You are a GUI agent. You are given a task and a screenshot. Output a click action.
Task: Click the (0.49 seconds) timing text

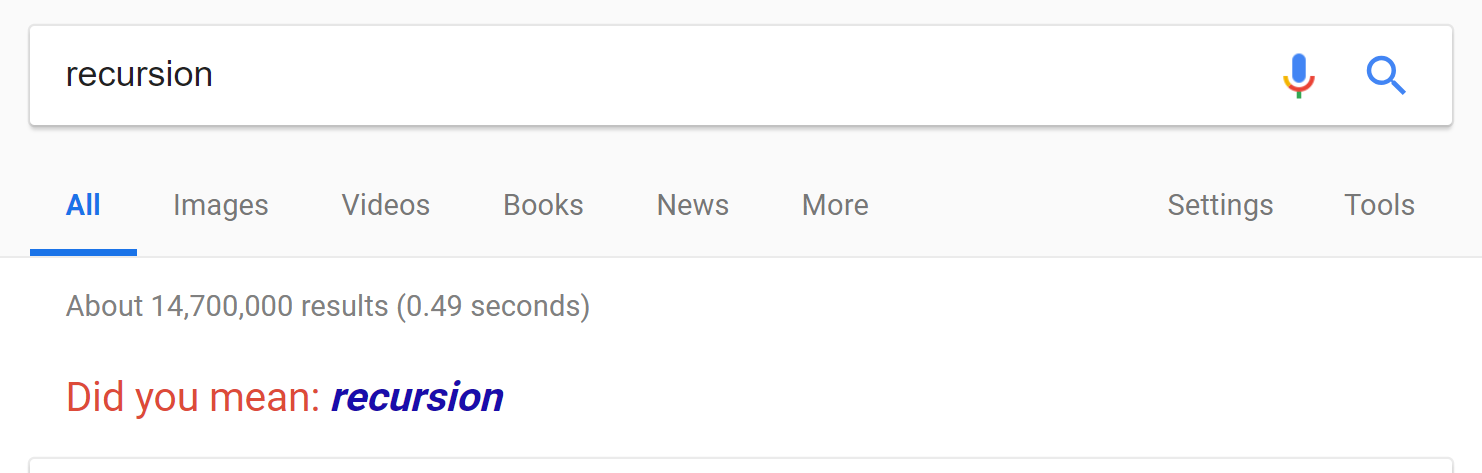coord(492,306)
